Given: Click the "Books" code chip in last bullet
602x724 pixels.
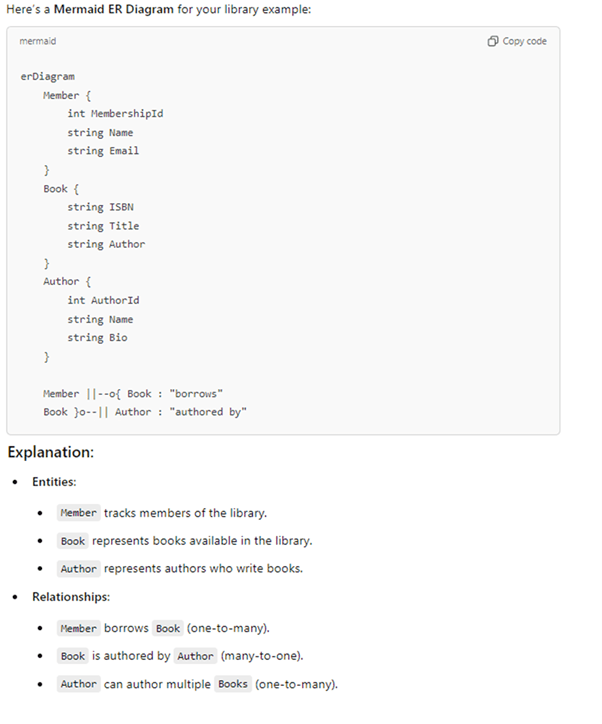Looking at the screenshot, I should [x=231, y=685].
